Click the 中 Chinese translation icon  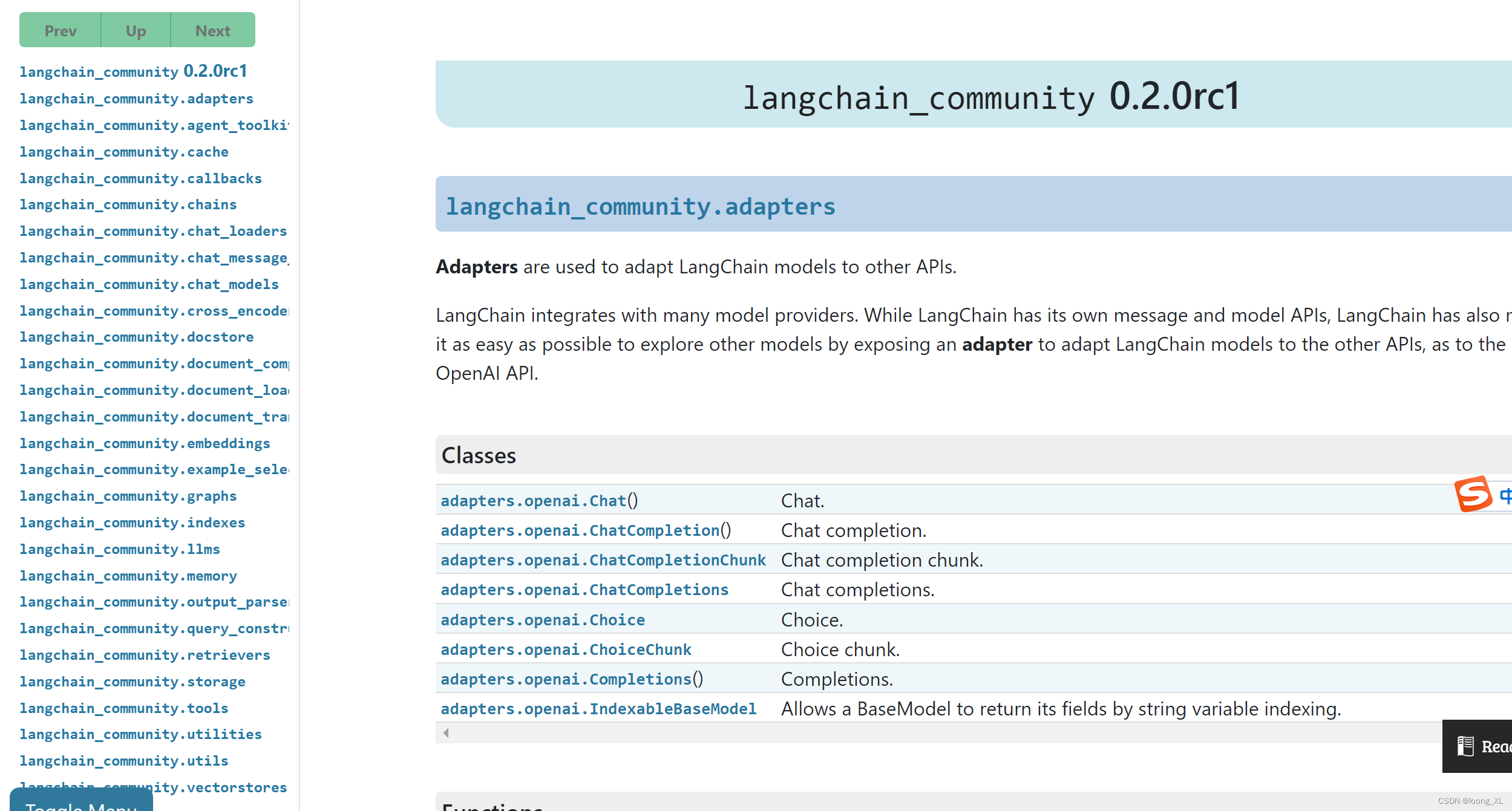point(1507,495)
